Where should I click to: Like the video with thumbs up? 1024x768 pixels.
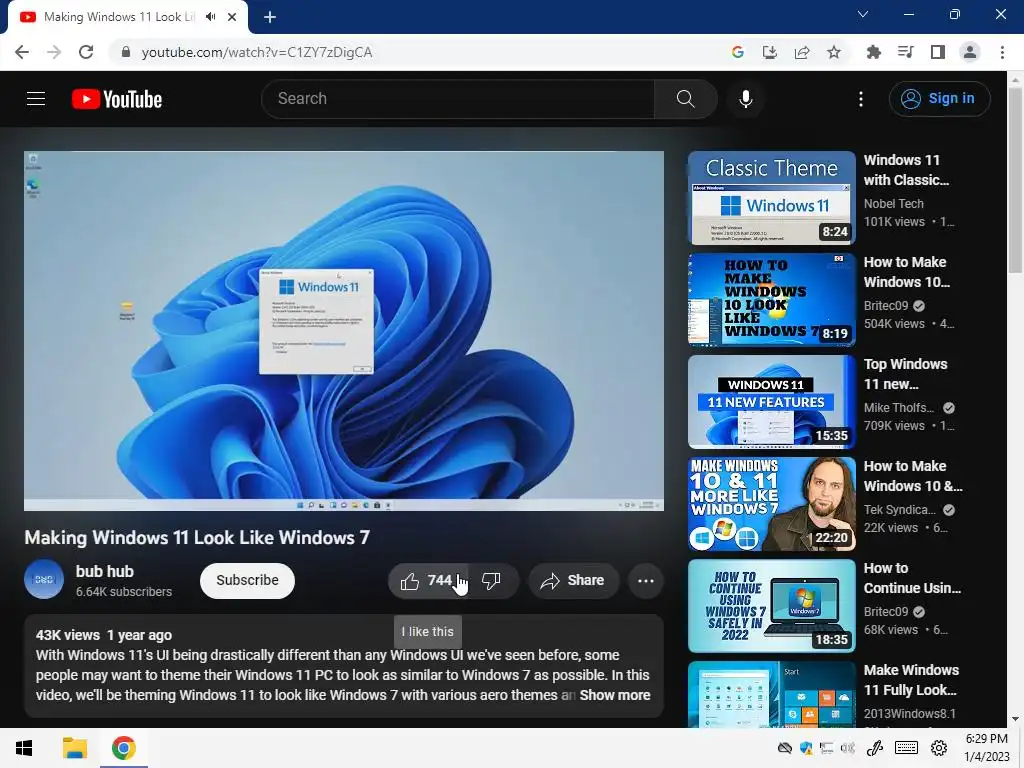[x=427, y=581]
